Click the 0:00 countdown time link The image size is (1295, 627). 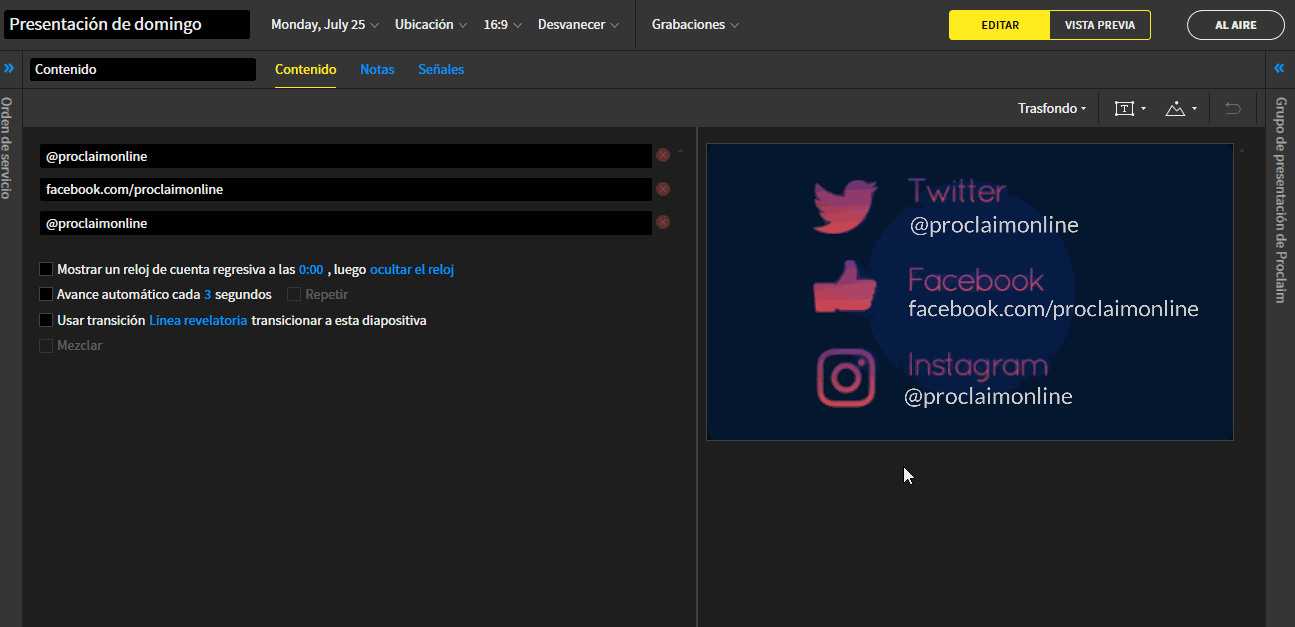tap(311, 269)
